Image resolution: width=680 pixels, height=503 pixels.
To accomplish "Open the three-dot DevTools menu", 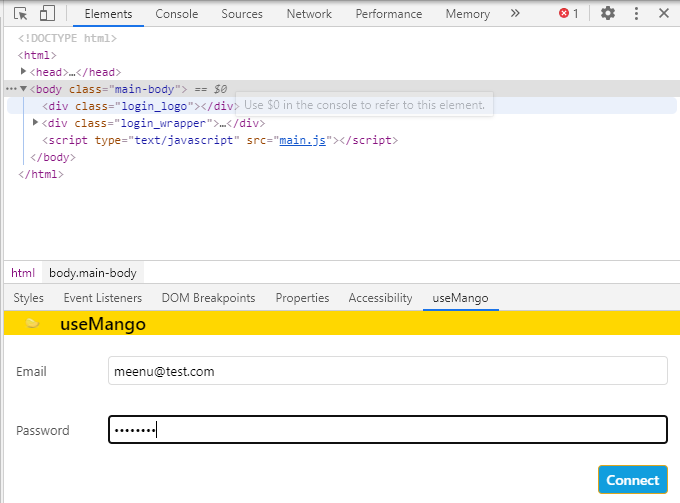I will 637,14.
